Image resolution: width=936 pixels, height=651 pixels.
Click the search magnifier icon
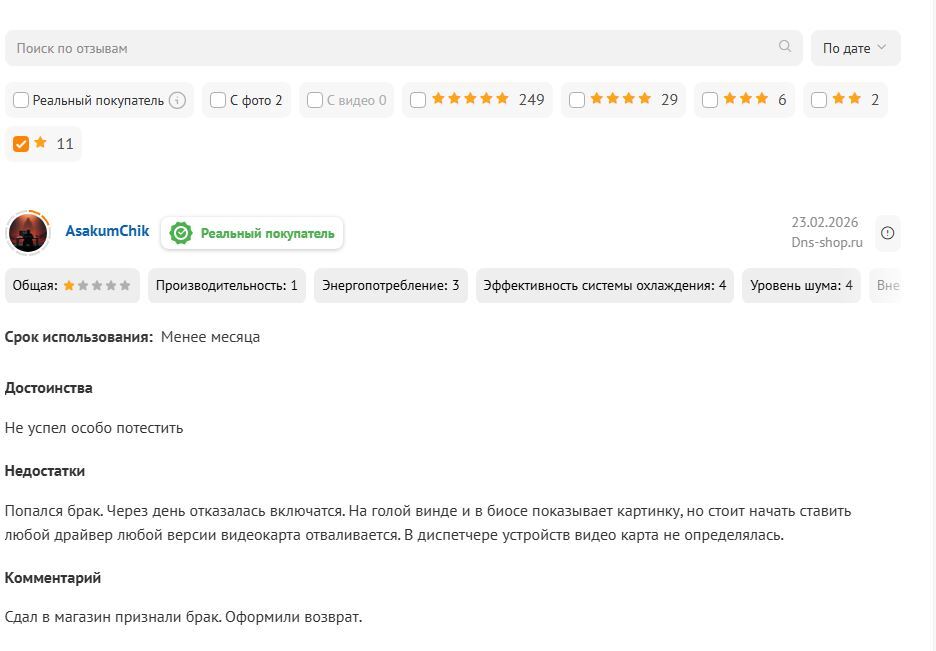coord(785,46)
